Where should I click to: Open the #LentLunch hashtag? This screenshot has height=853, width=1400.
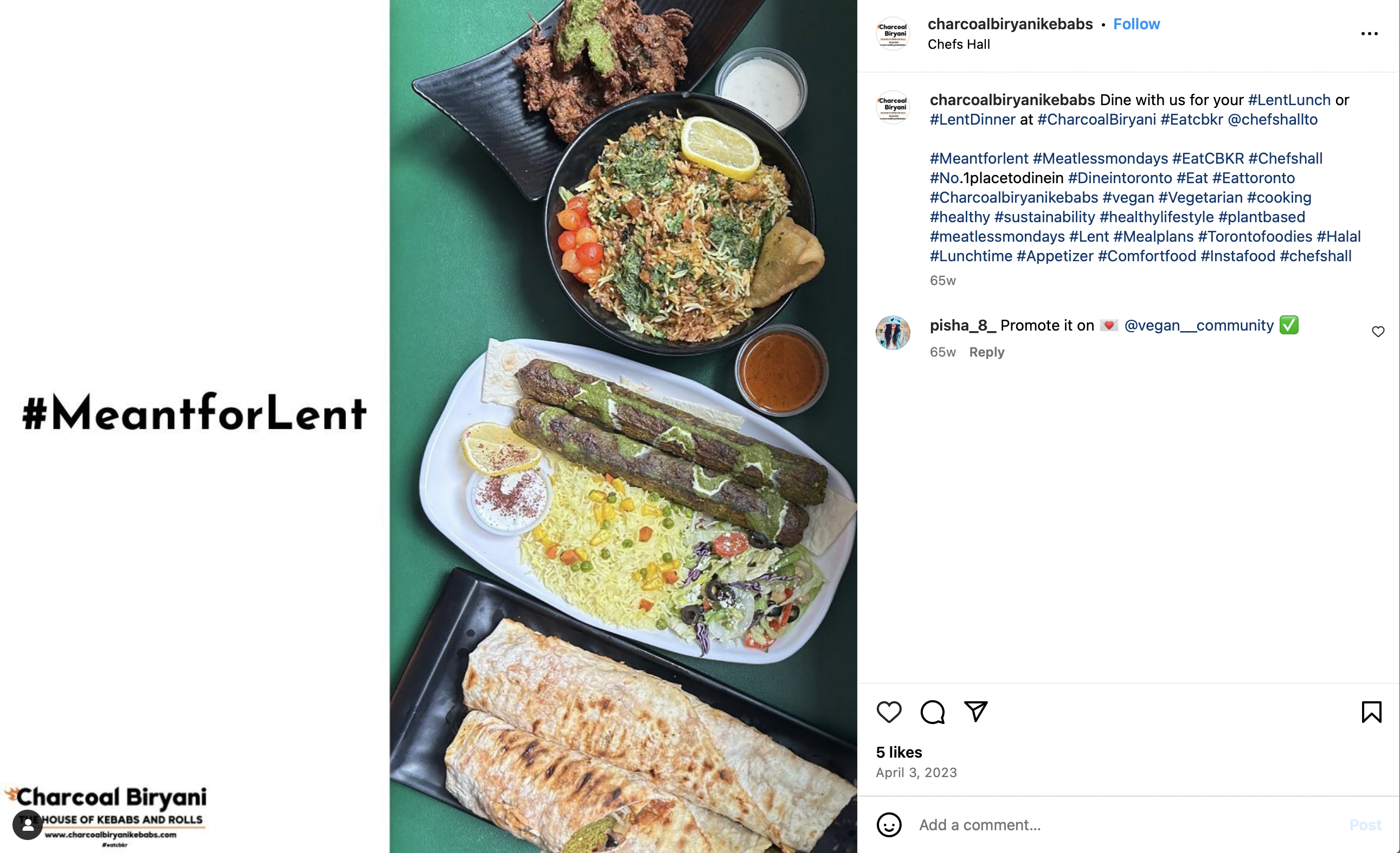(1289, 100)
